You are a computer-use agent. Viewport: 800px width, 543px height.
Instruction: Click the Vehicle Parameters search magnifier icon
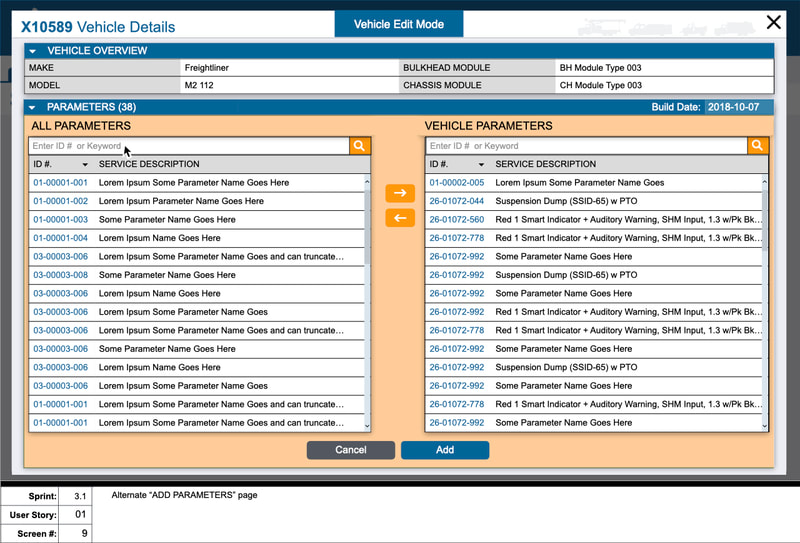click(758, 146)
